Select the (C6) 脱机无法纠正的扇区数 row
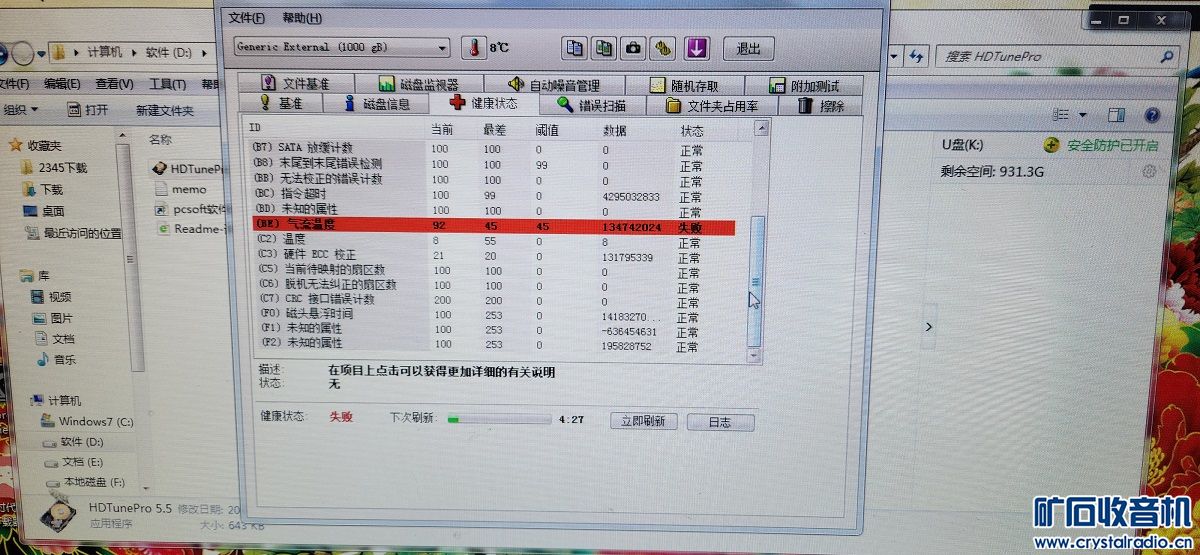1200x555 pixels. pos(493,285)
